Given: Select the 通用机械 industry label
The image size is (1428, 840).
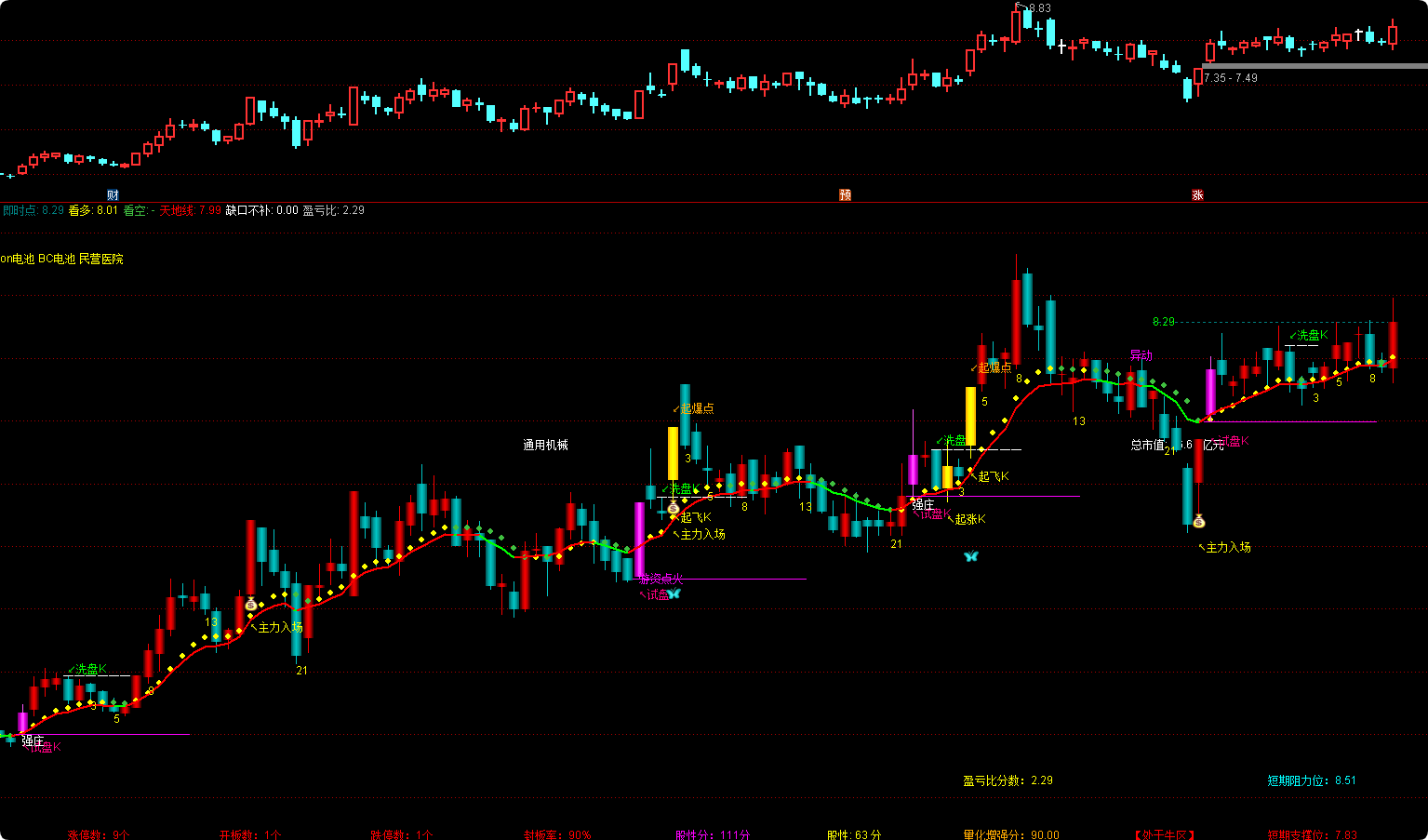Looking at the screenshot, I should click(x=545, y=446).
